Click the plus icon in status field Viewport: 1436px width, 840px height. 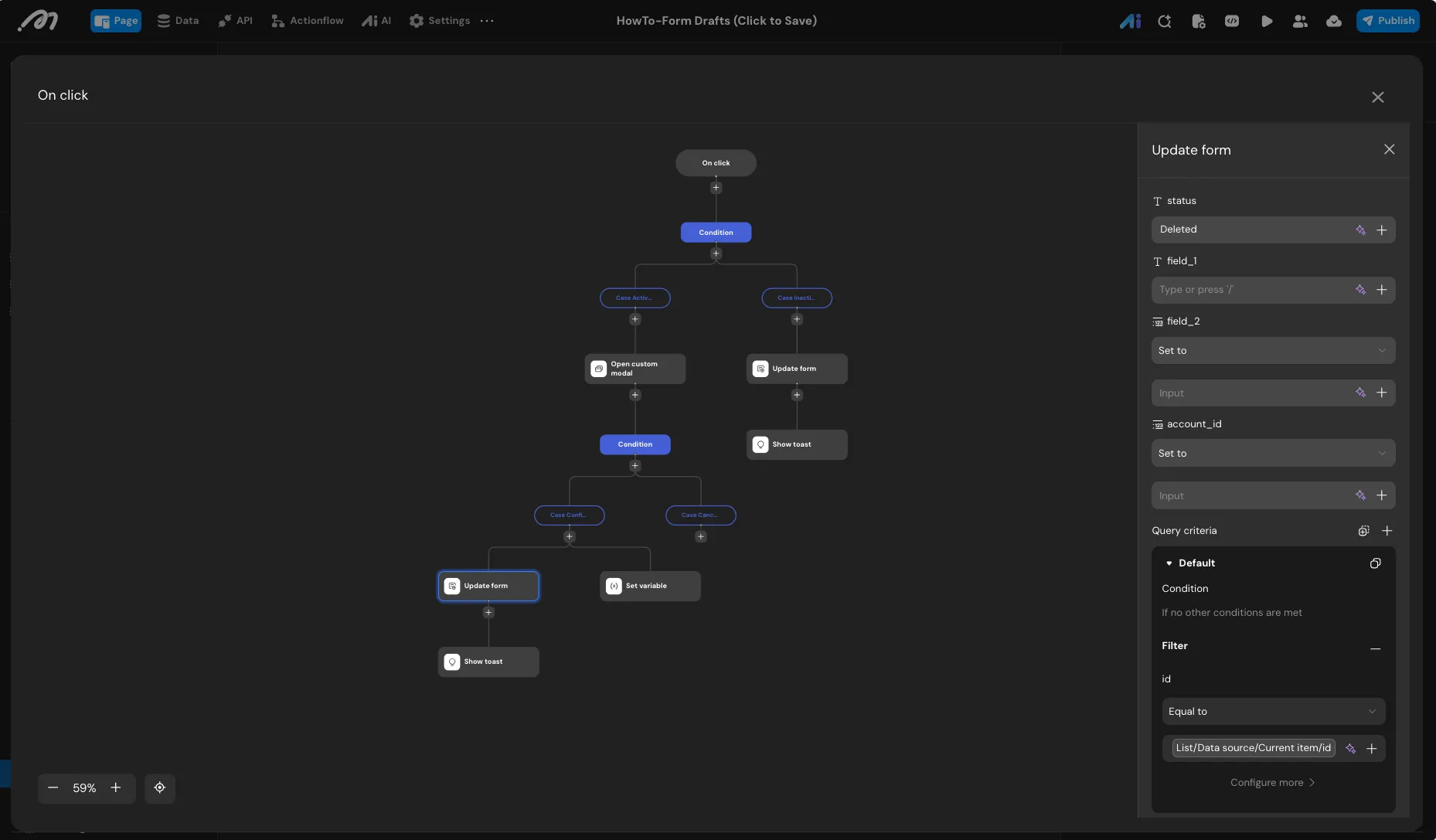point(1382,230)
